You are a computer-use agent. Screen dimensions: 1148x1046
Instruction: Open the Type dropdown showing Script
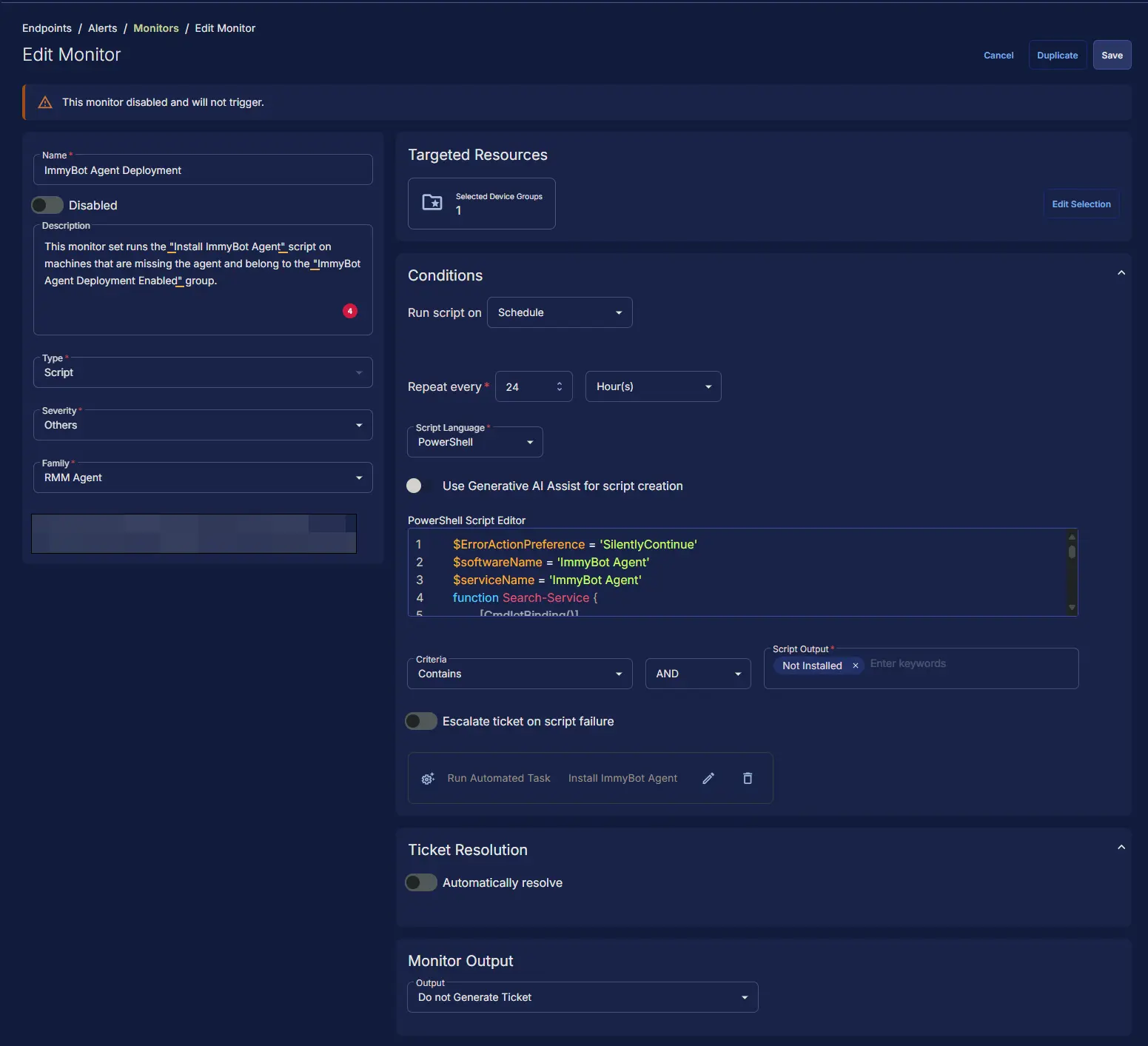click(x=203, y=372)
